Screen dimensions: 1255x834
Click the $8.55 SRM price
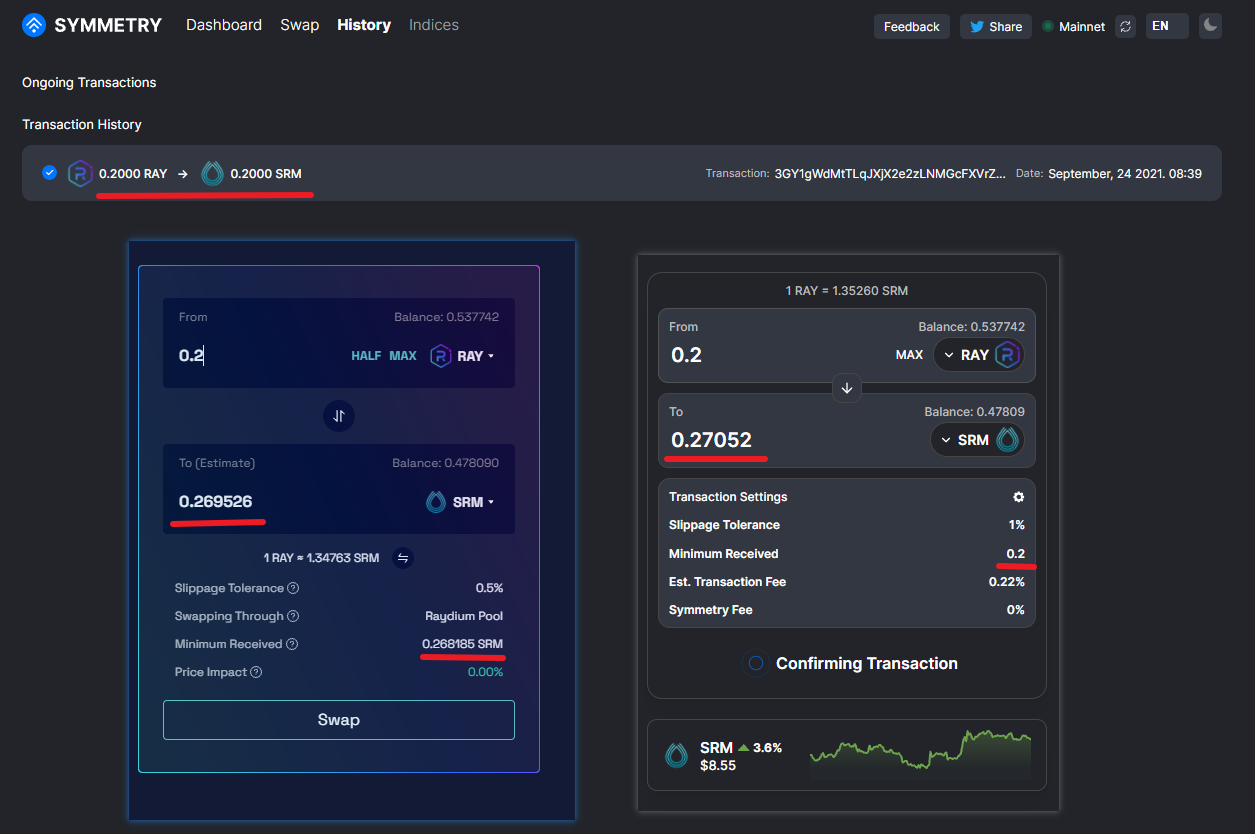tap(718, 766)
